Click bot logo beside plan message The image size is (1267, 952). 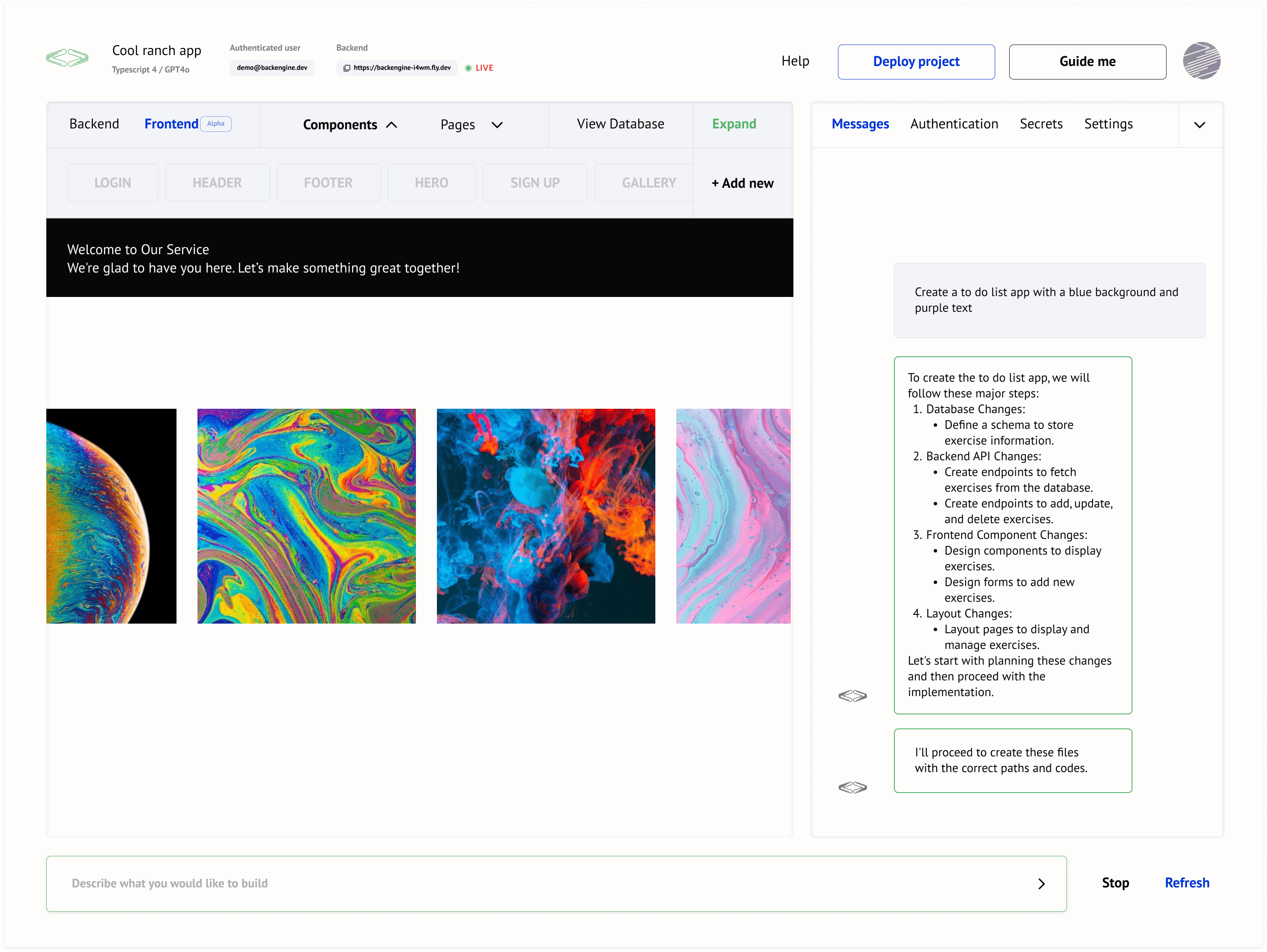(852, 696)
